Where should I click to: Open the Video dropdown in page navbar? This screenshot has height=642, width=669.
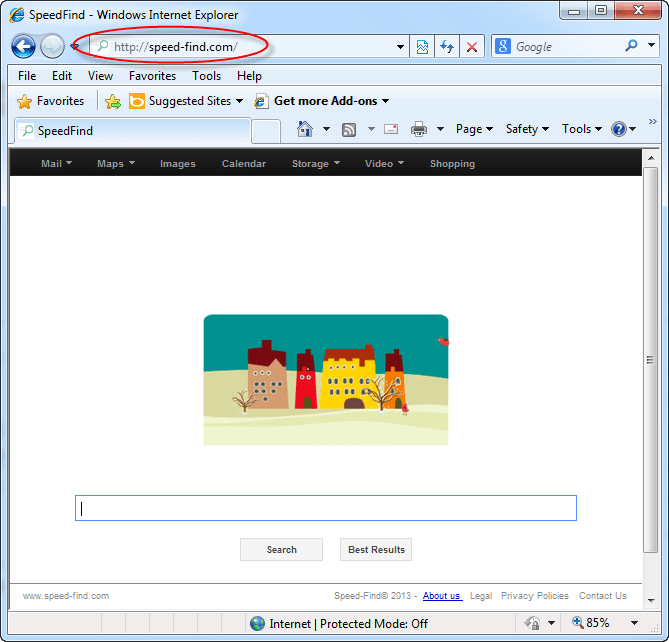coord(384,163)
